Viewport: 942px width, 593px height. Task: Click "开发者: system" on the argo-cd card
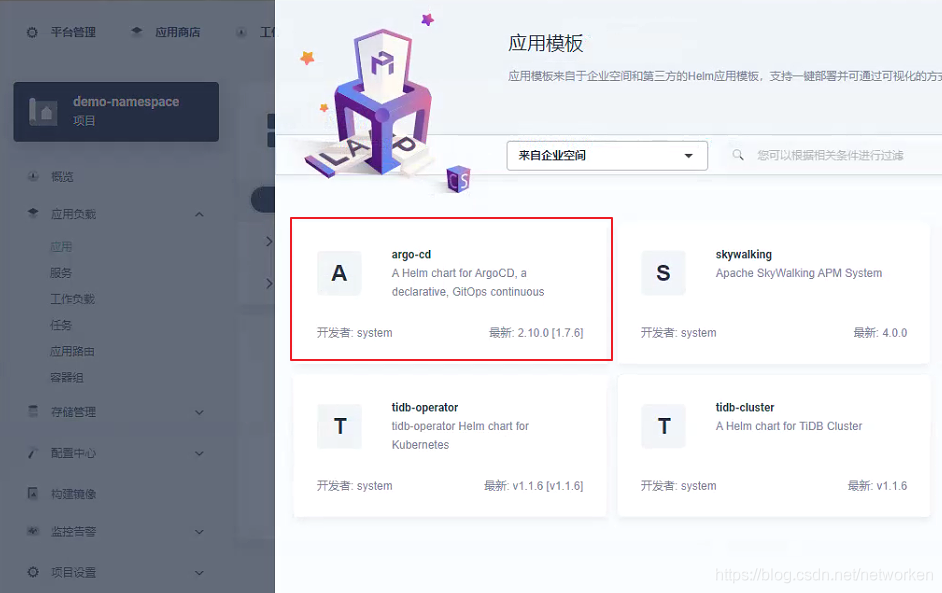pos(354,333)
